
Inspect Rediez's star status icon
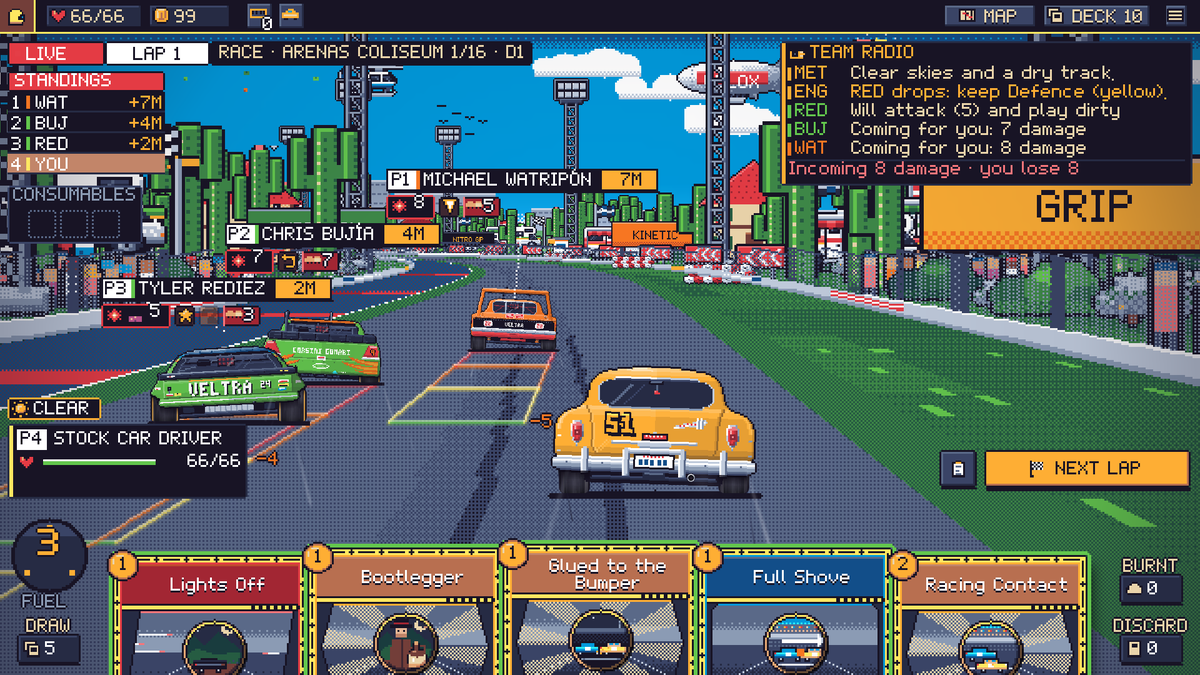pos(185,314)
